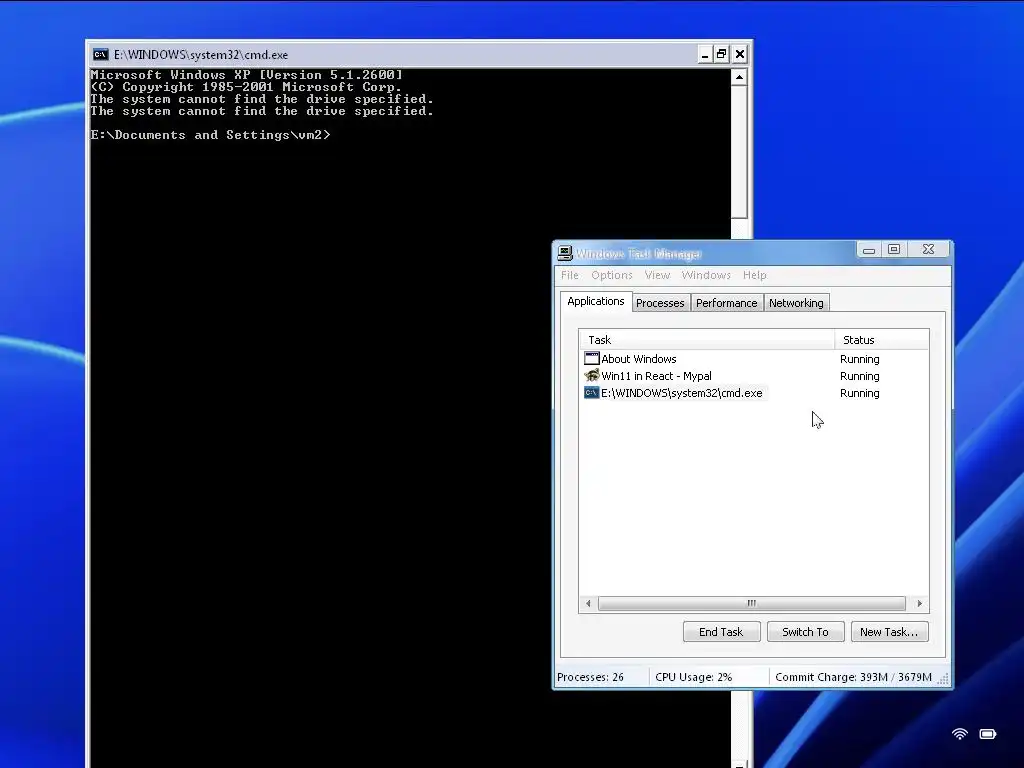
Task: Click the cmd window vertical scroll thumb
Action: 739,152
